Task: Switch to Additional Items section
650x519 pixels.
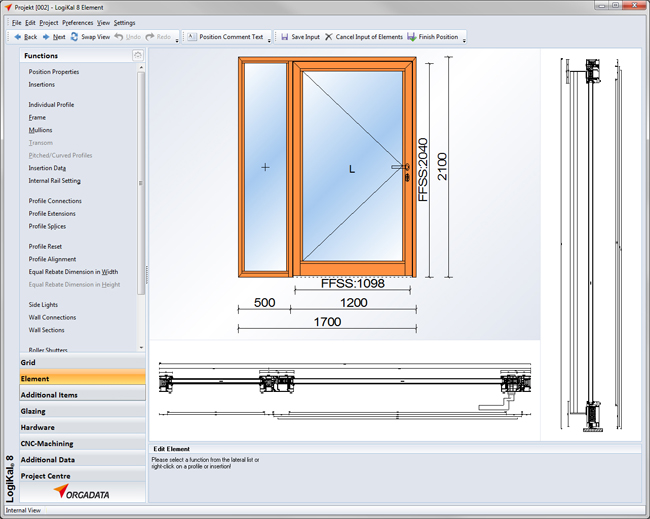Action: [x=82, y=395]
